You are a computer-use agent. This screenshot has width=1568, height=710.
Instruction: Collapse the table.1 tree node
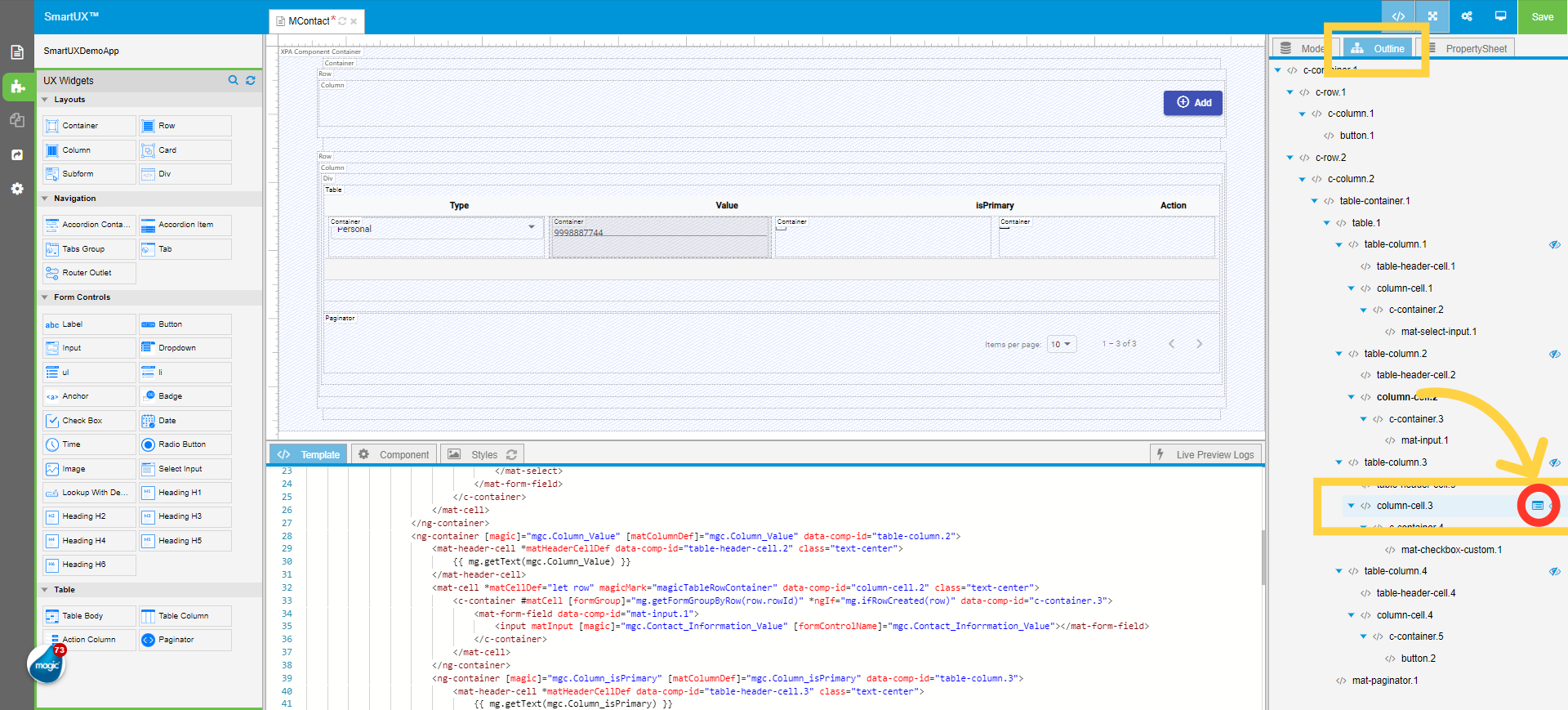(1327, 223)
